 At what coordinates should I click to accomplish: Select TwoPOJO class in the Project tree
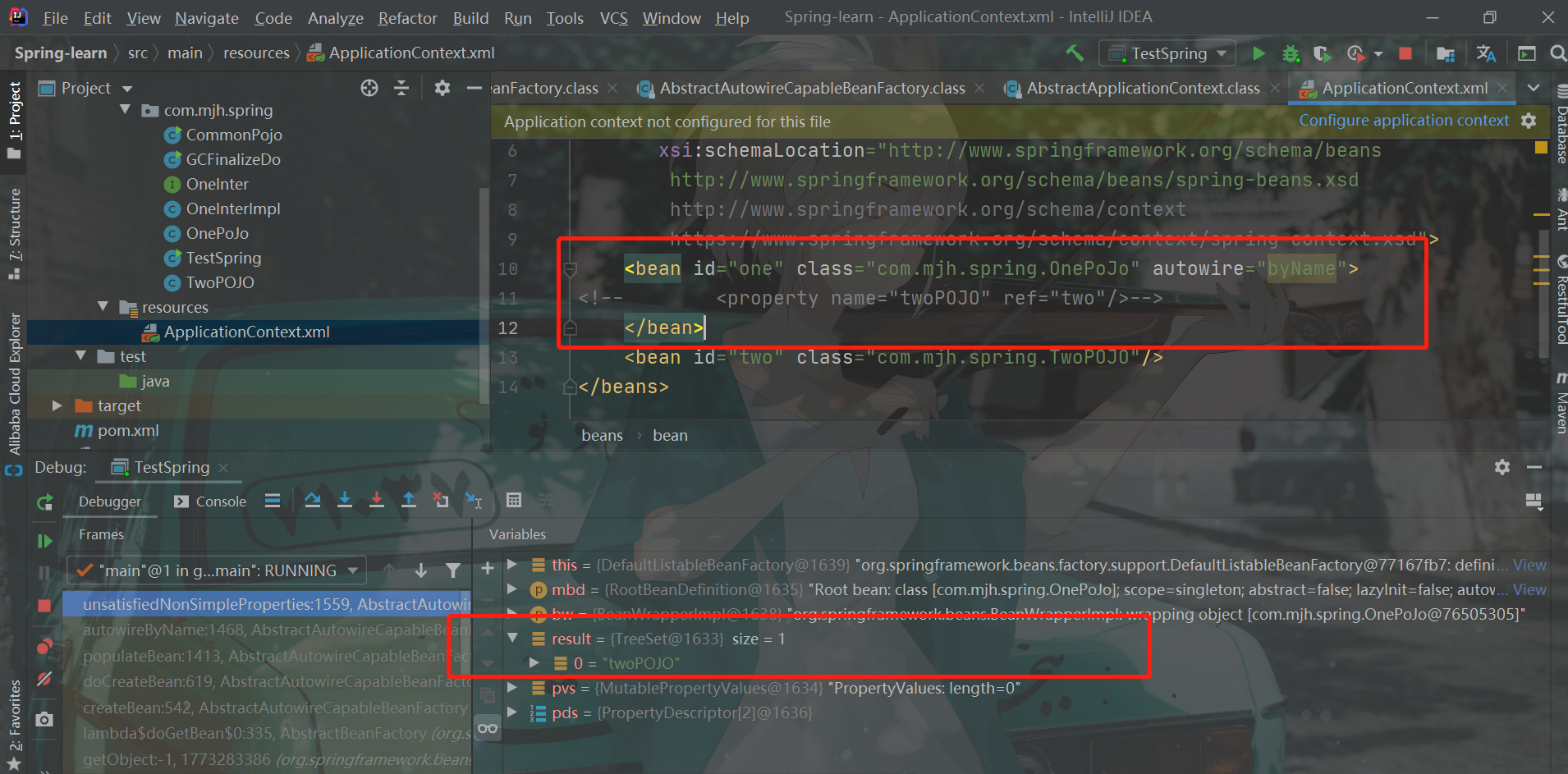pyautogui.click(x=220, y=282)
